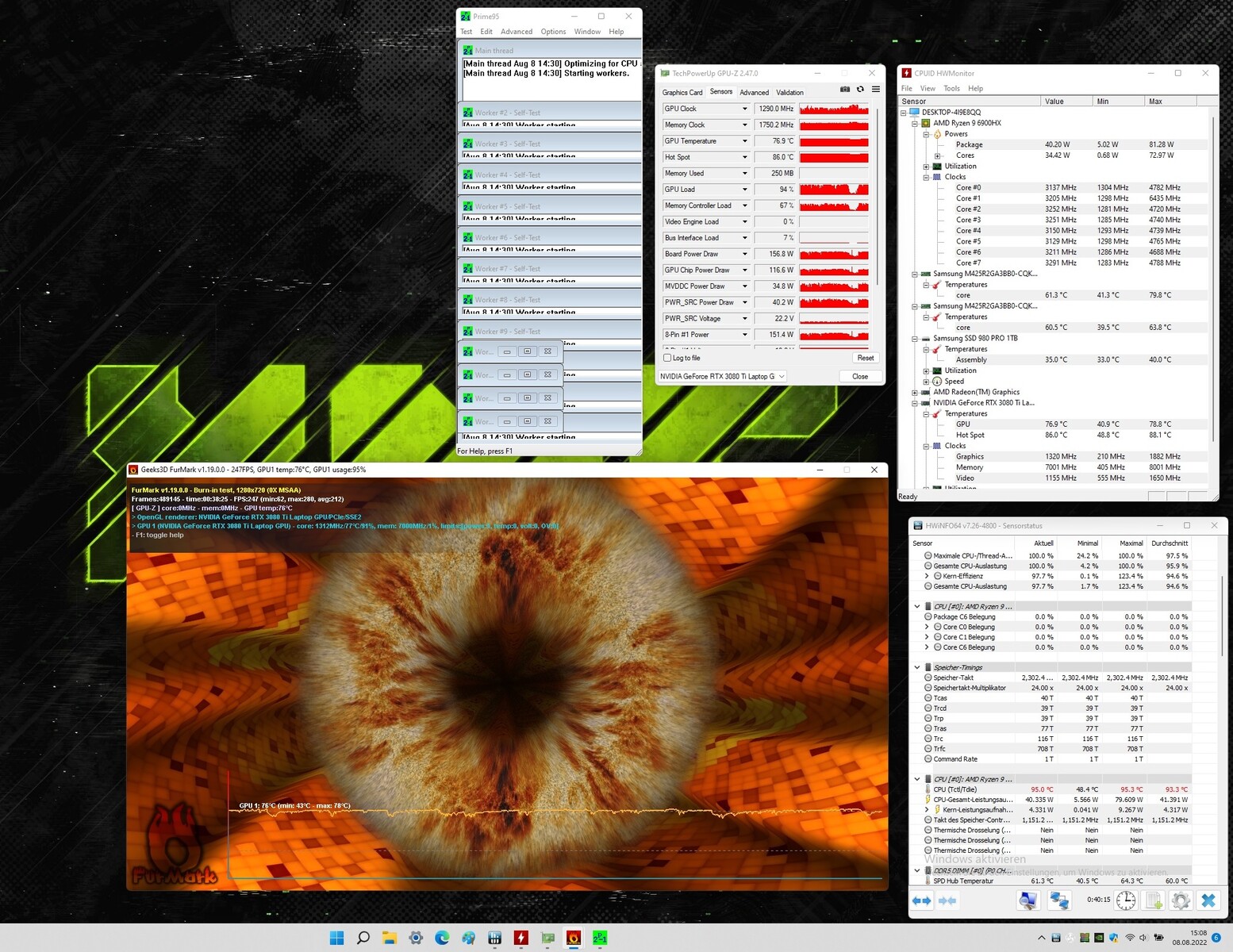Enable Log to file in GPU-Z
This screenshot has height=952, width=1233.
(667, 358)
